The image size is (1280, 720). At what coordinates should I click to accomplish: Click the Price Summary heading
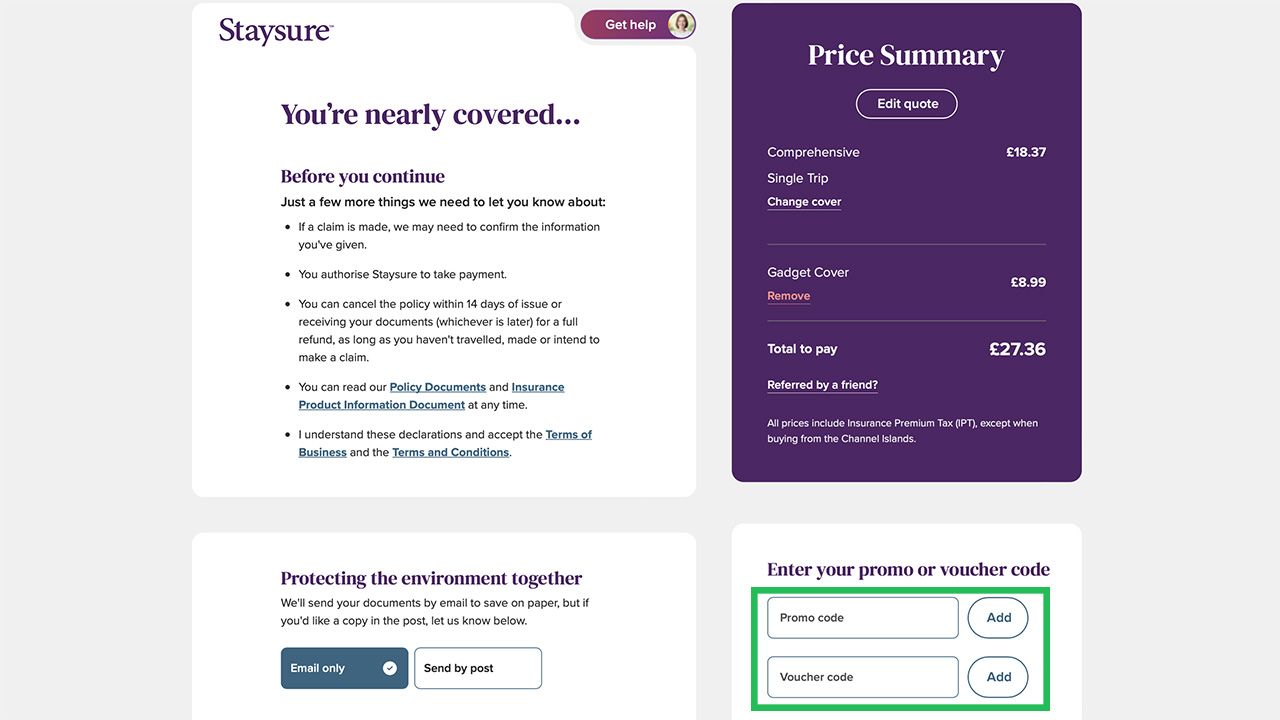[x=906, y=56]
